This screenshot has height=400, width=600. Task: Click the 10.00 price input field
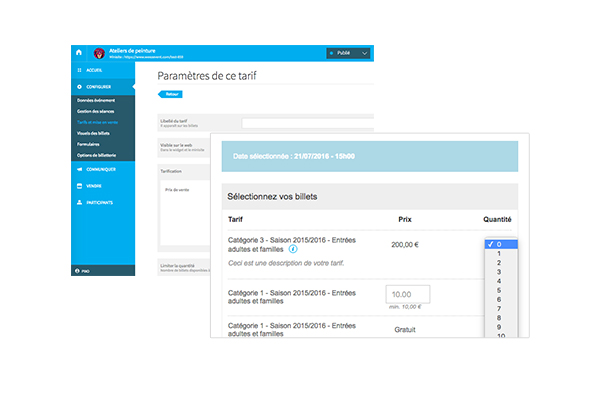pyautogui.click(x=408, y=294)
